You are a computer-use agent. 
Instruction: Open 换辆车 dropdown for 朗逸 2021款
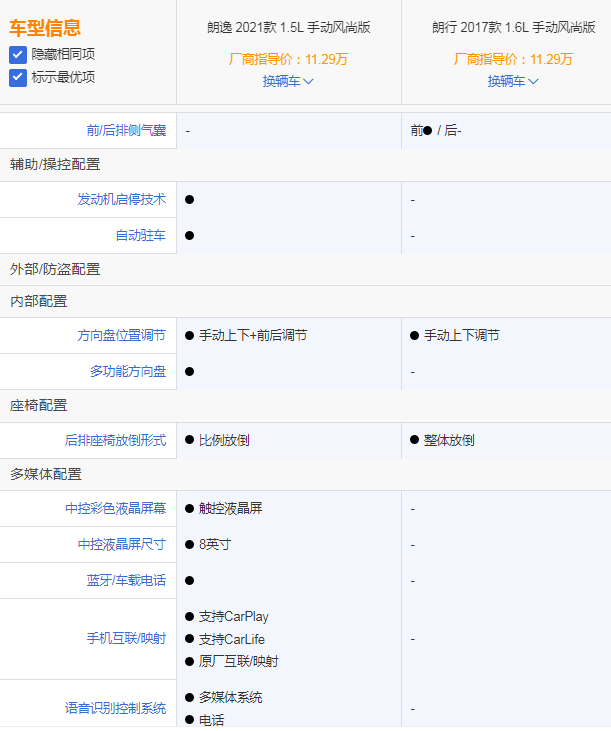pos(288,81)
